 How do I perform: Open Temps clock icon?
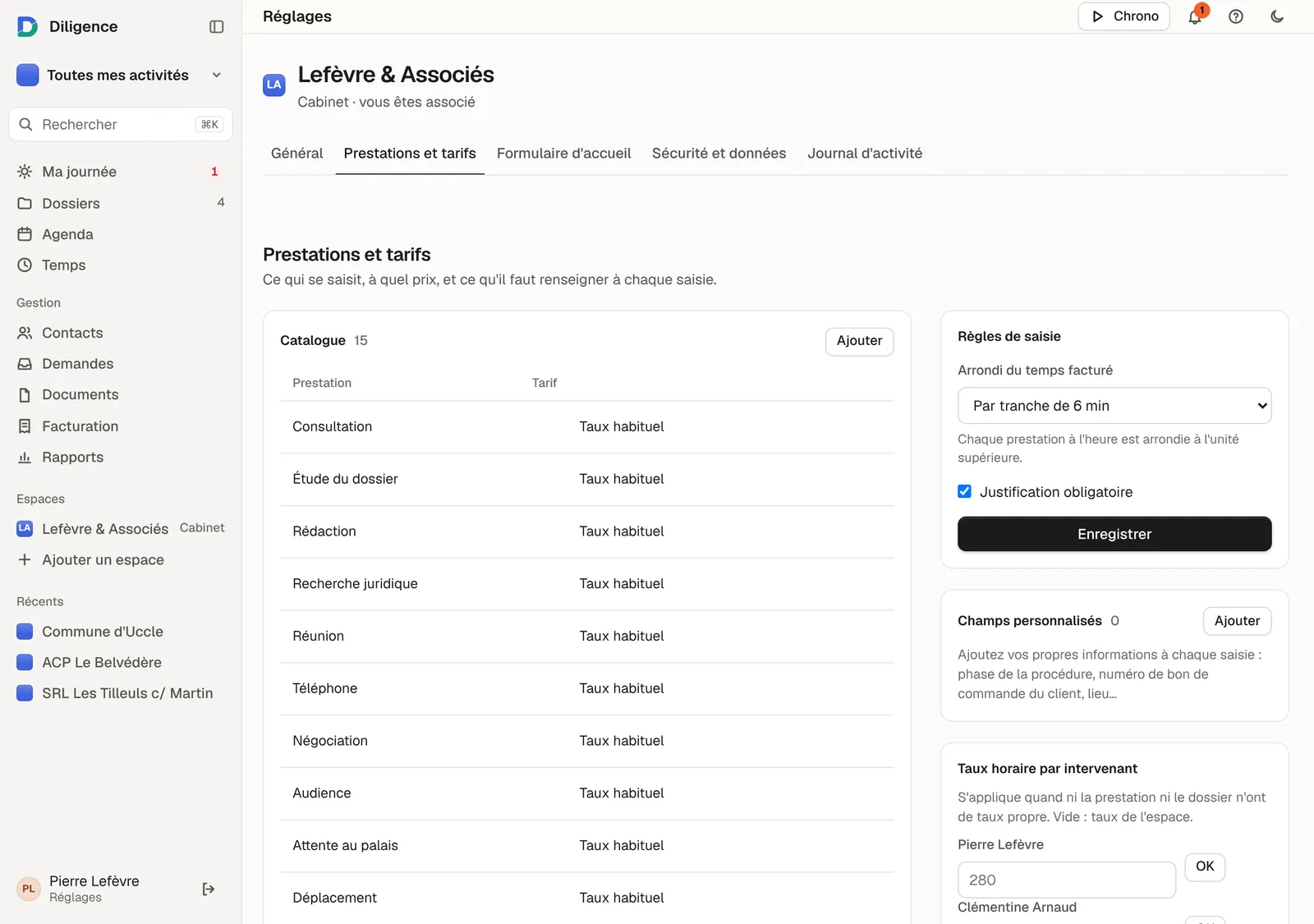pos(25,265)
